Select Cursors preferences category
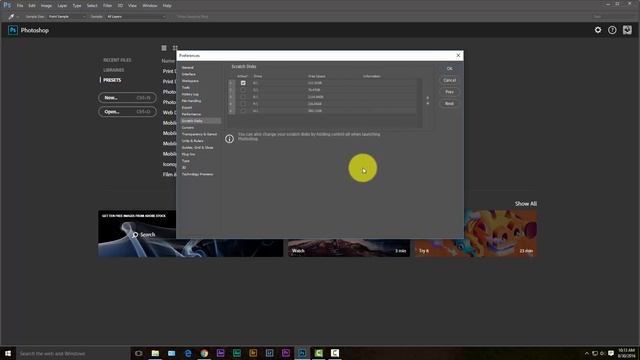 point(188,128)
